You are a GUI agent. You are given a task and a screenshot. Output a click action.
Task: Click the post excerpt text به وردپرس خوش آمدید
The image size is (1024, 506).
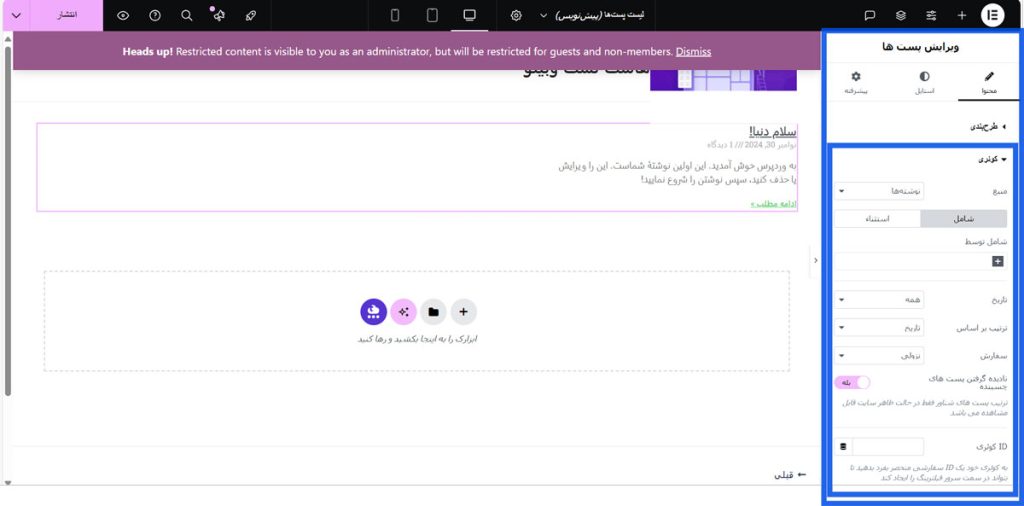pos(677,172)
